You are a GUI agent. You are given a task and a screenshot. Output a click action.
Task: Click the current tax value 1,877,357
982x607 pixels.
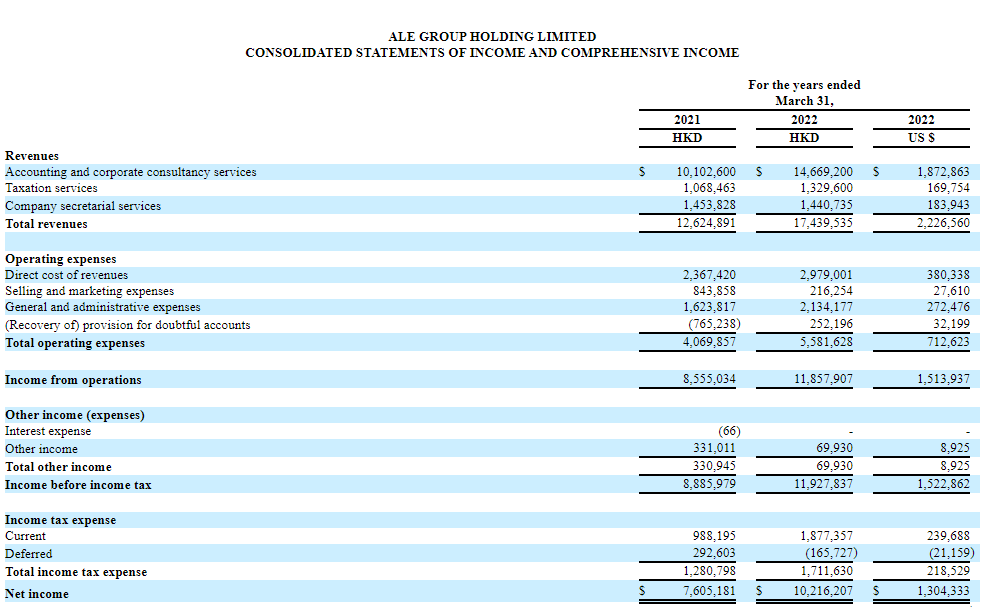(826, 536)
